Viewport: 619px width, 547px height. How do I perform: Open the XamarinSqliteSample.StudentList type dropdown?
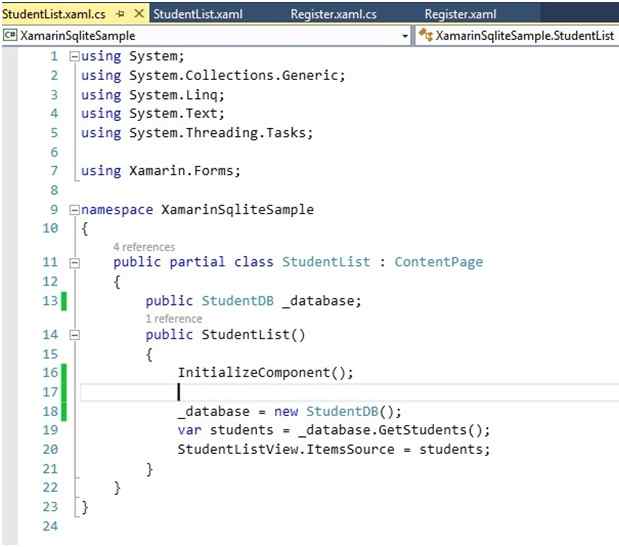(x=518, y=36)
